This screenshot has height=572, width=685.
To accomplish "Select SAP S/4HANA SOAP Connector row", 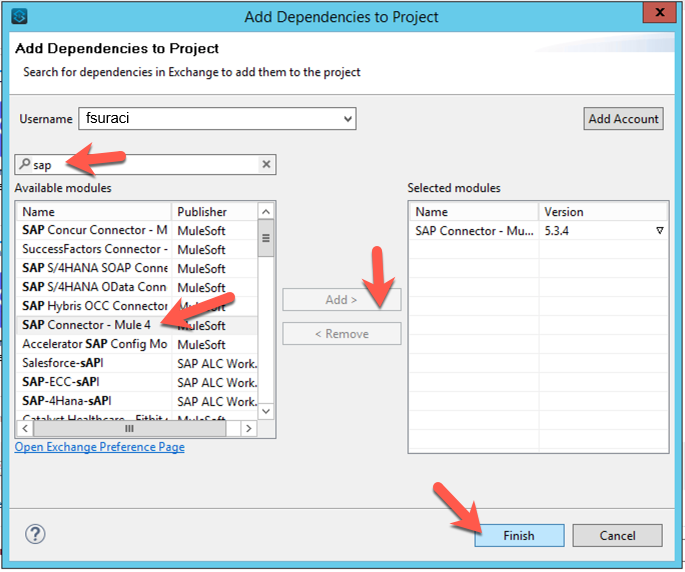I will click(x=137, y=268).
